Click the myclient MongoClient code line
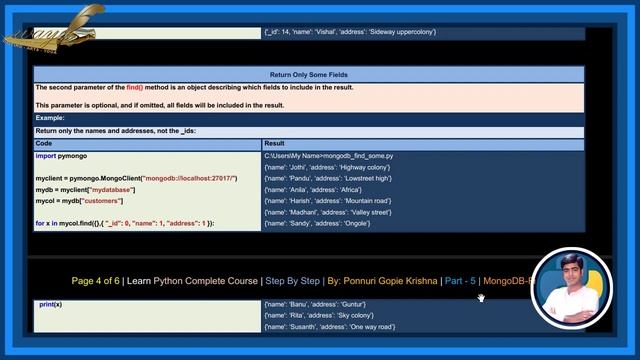This screenshot has width=640, height=360. click(136, 178)
